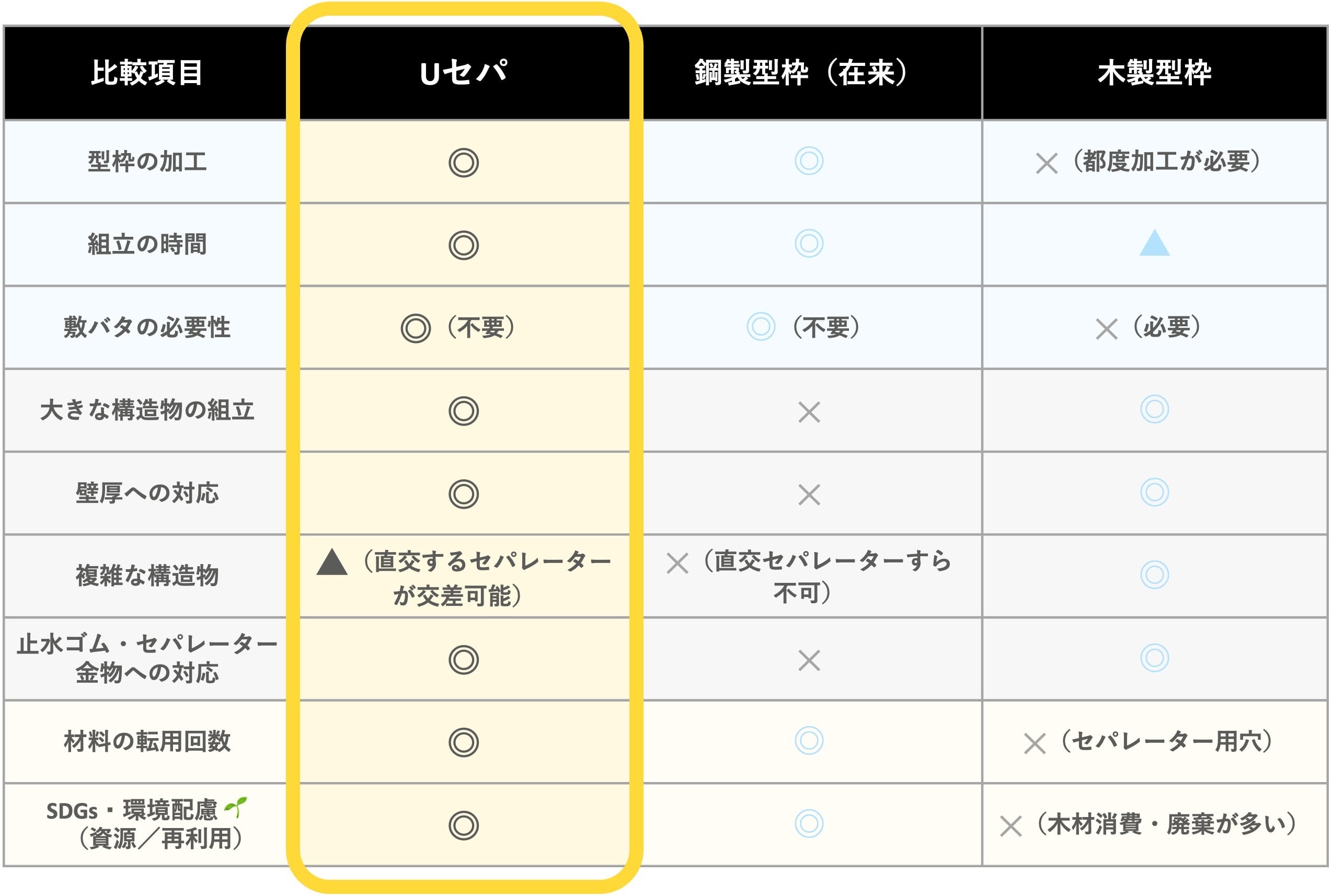Image resolution: width=1332 pixels, height=896 pixels.
Task: Click the 木製型枠 column header
Action: pyautogui.click(x=1154, y=73)
